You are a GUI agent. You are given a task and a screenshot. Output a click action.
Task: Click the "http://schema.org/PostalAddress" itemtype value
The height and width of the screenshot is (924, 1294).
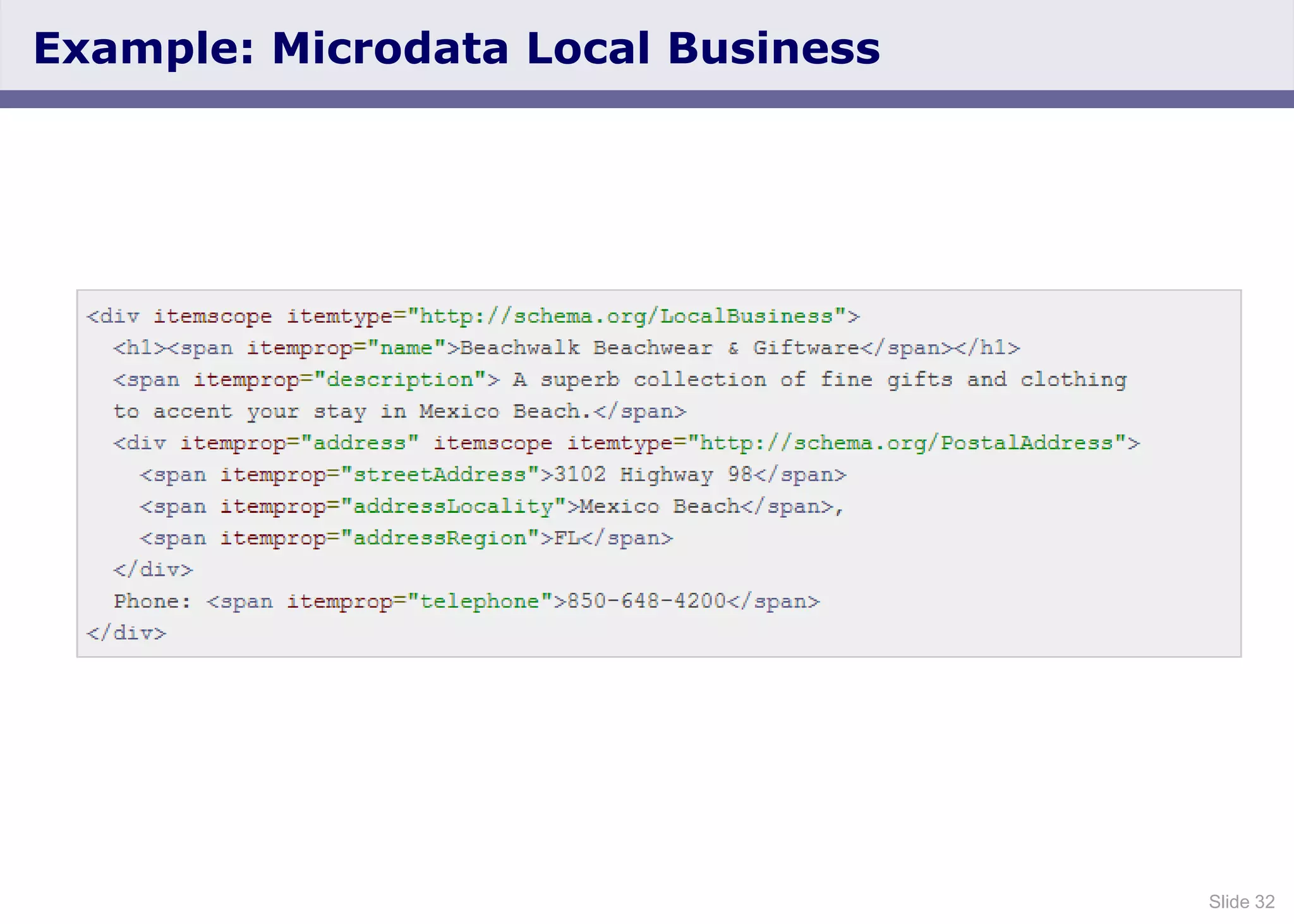pos(907,443)
